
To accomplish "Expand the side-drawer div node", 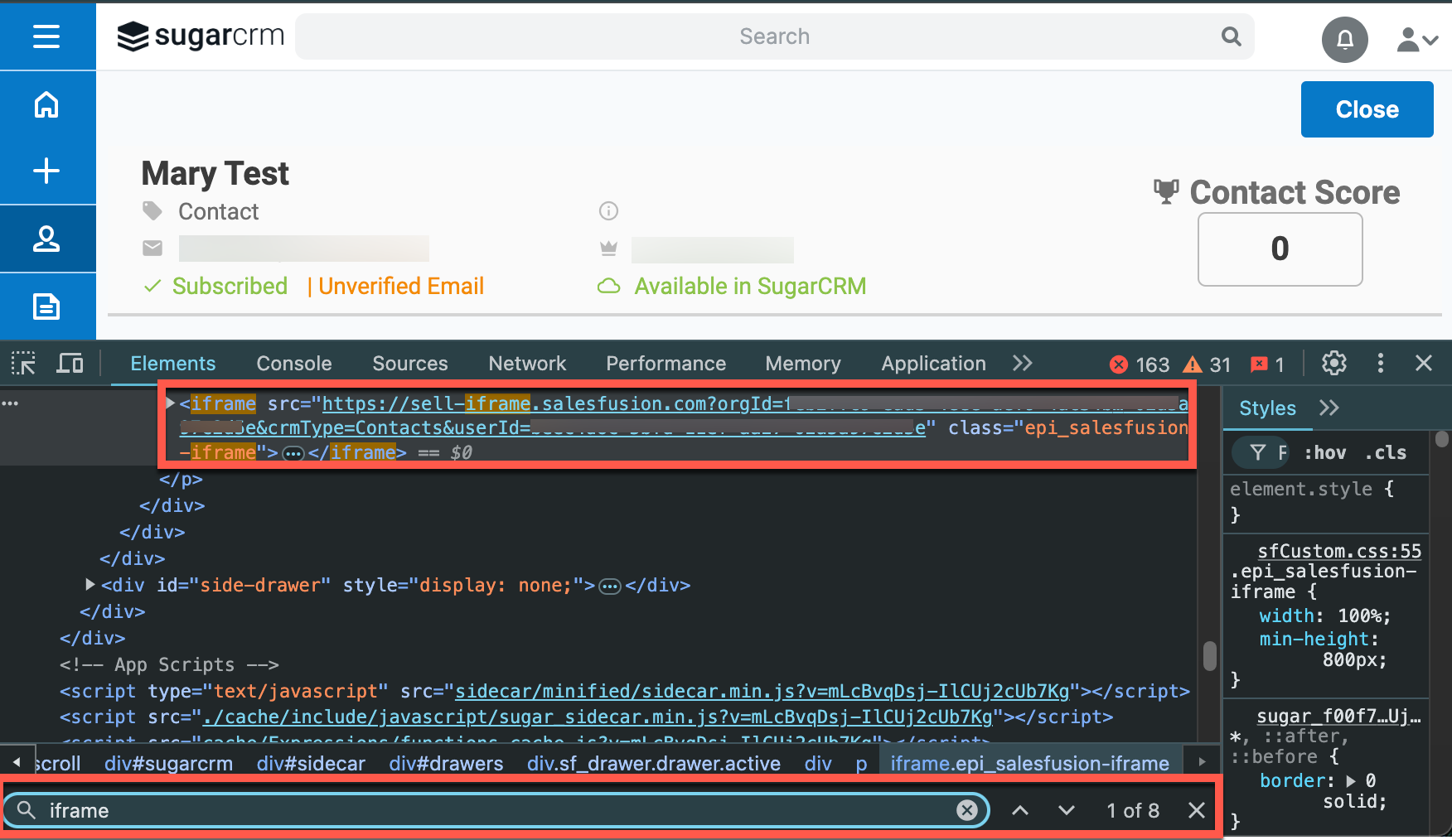I will click(x=90, y=585).
